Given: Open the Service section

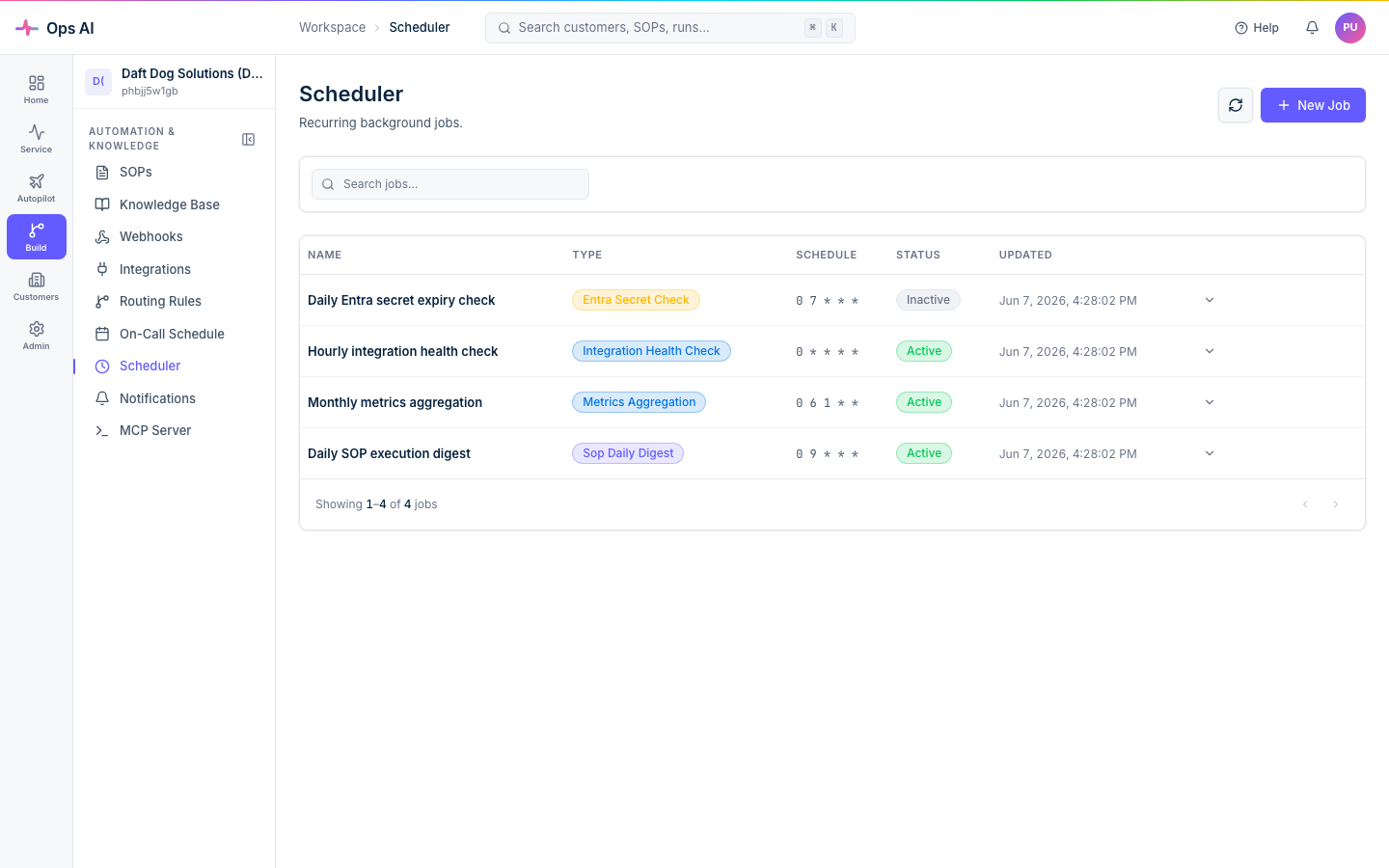Looking at the screenshot, I should click(x=37, y=139).
